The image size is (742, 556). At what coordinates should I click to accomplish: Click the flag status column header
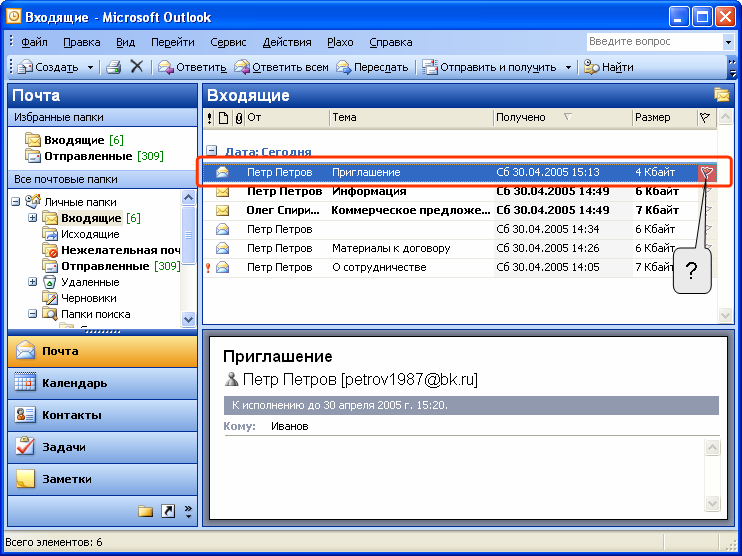click(705, 117)
